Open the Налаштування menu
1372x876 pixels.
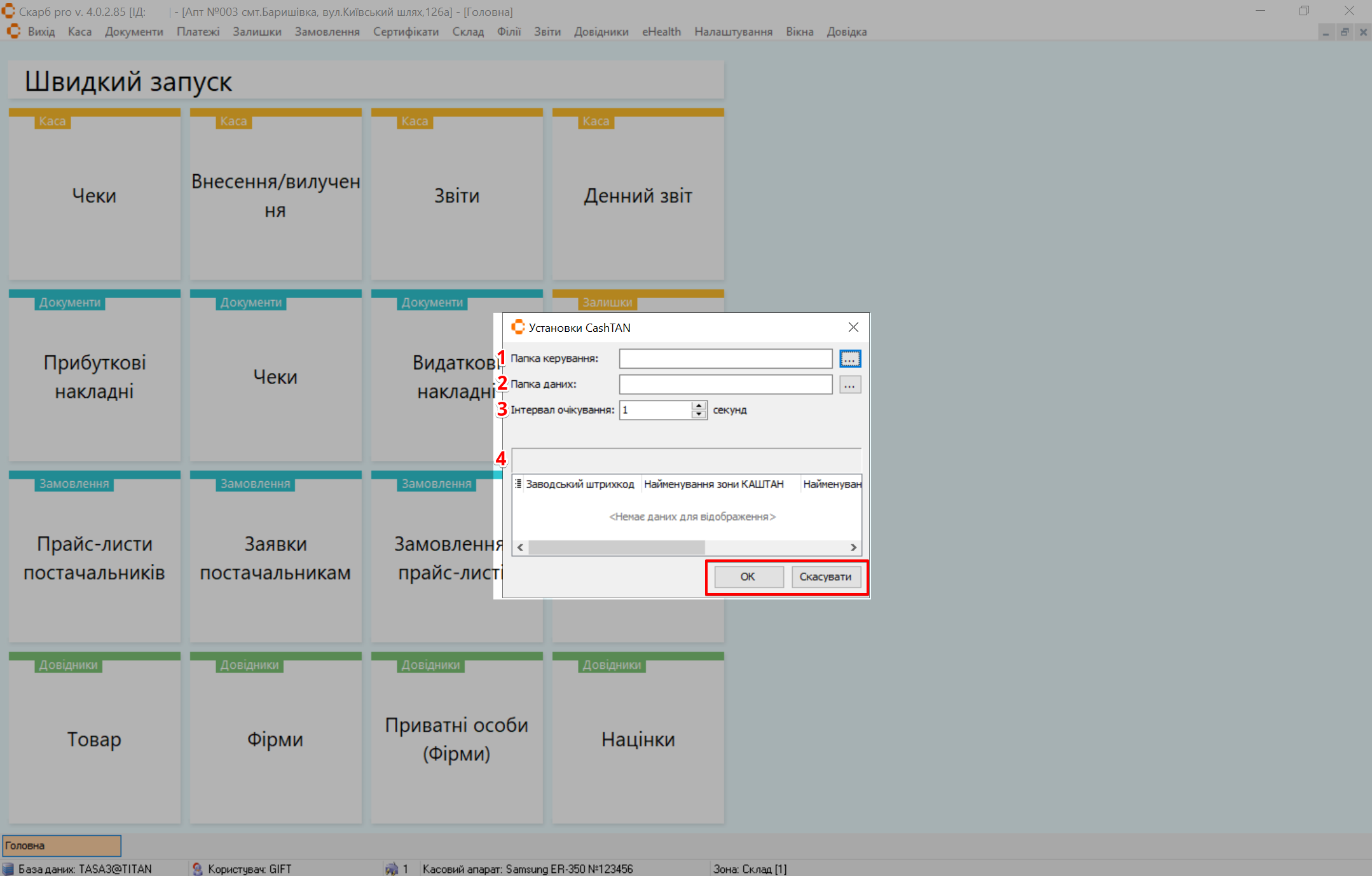[733, 32]
